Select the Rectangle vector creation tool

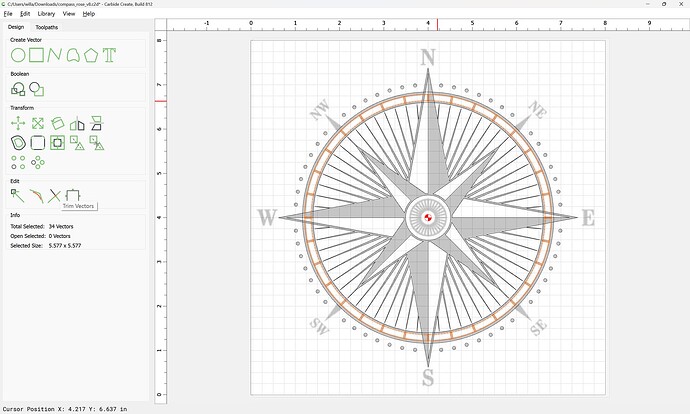click(37, 55)
